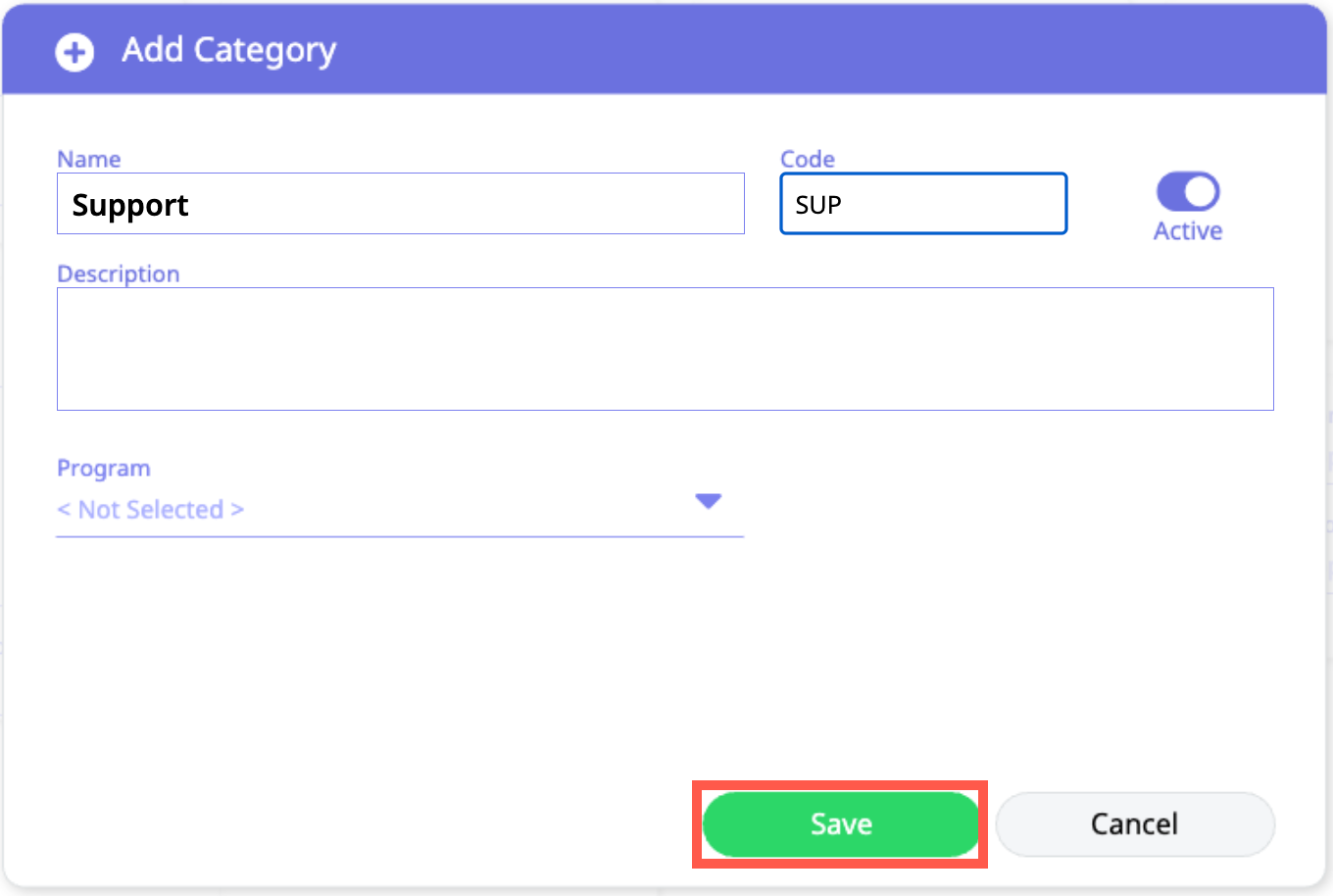Image resolution: width=1333 pixels, height=896 pixels.
Task: Click empty dialog area below Program
Action: (x=392, y=667)
